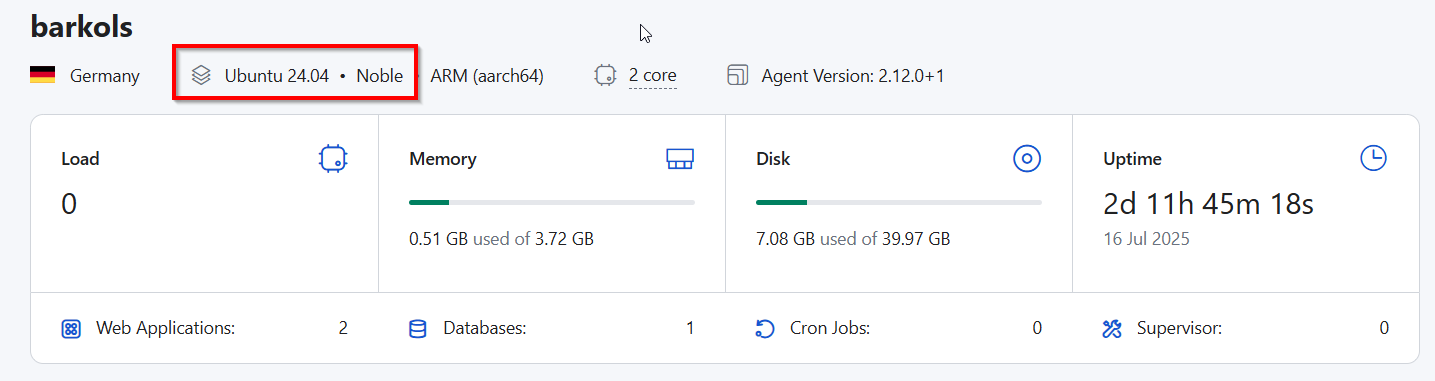The width and height of the screenshot is (1435, 381).
Task: Click the Memory card RAM icon
Action: coord(680,158)
